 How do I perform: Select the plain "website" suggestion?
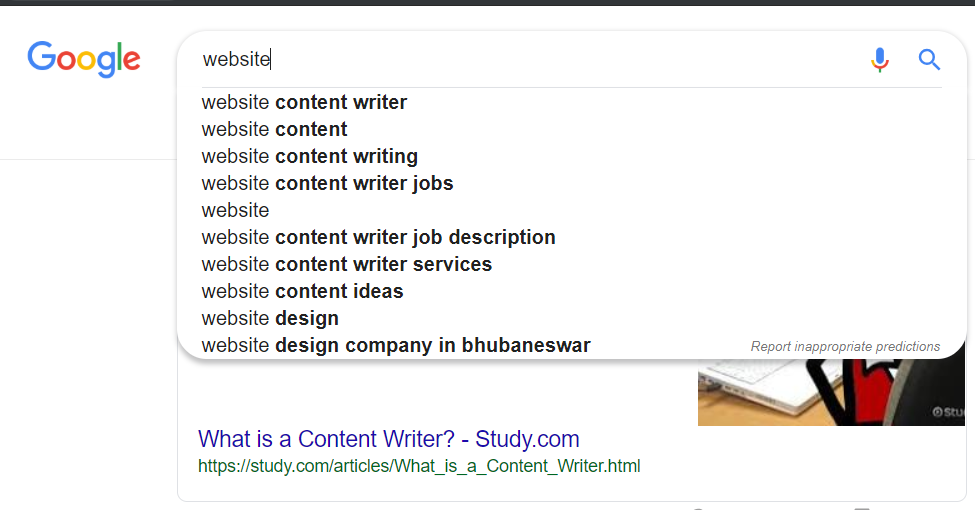coord(235,210)
